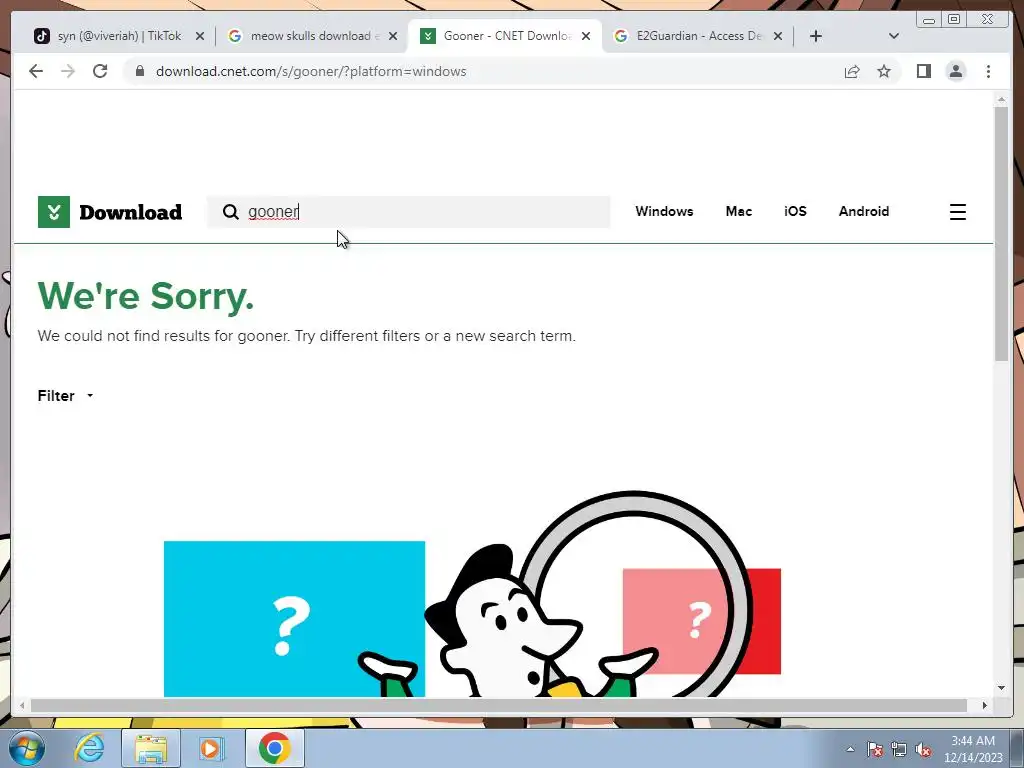This screenshot has height=768, width=1024.
Task: Minimize the Chrome window
Action: click(x=929, y=20)
